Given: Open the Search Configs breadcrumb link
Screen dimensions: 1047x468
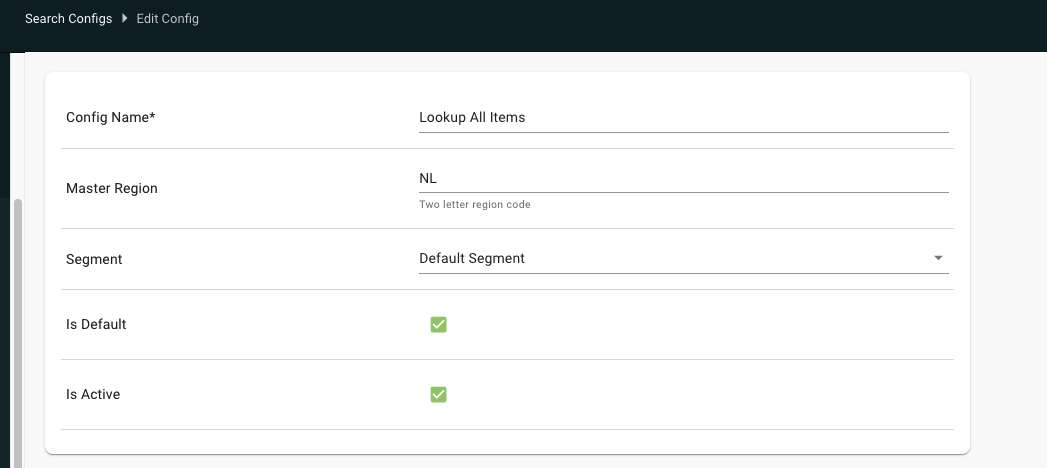Looking at the screenshot, I should click(x=68, y=19).
